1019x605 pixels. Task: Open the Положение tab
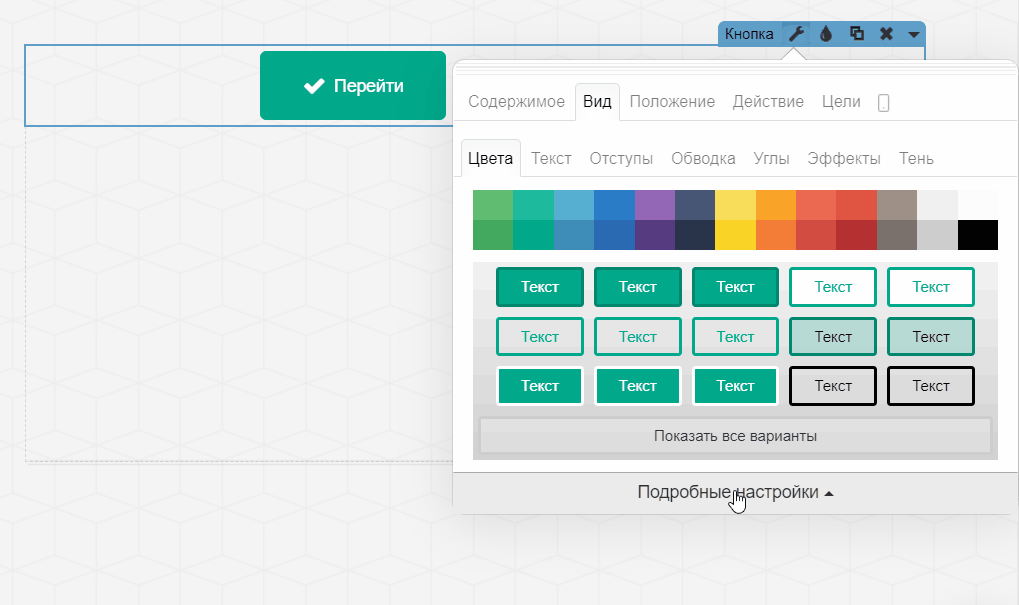point(672,102)
